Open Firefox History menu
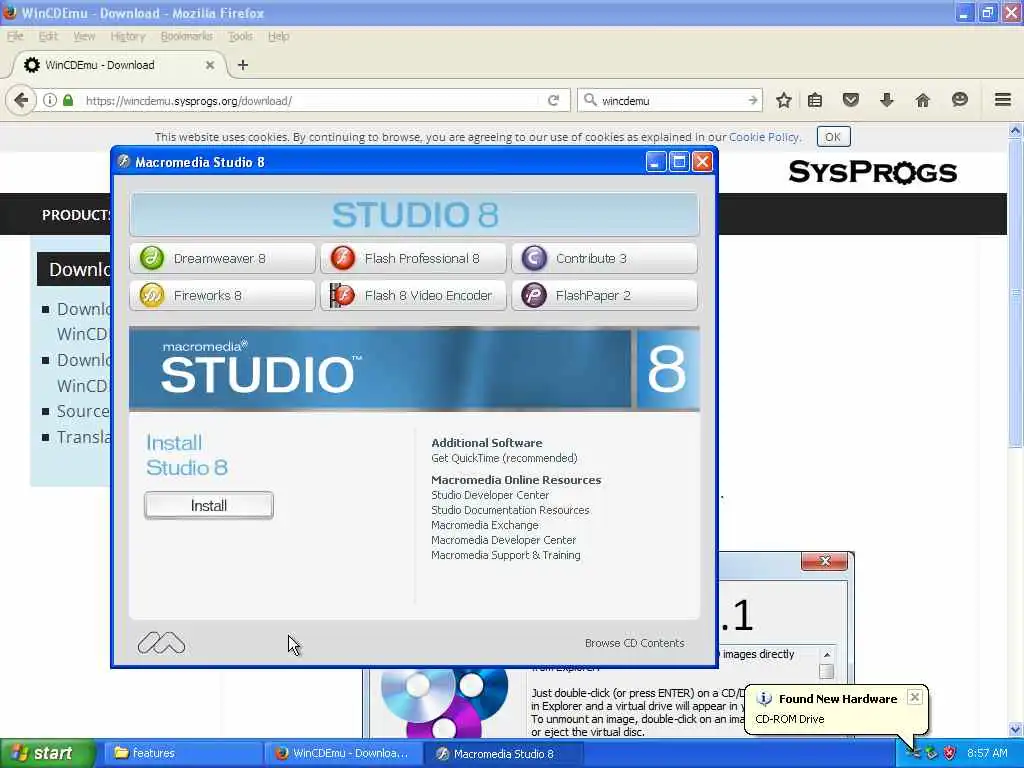Screen dimensions: 1024x768 (x=128, y=37)
